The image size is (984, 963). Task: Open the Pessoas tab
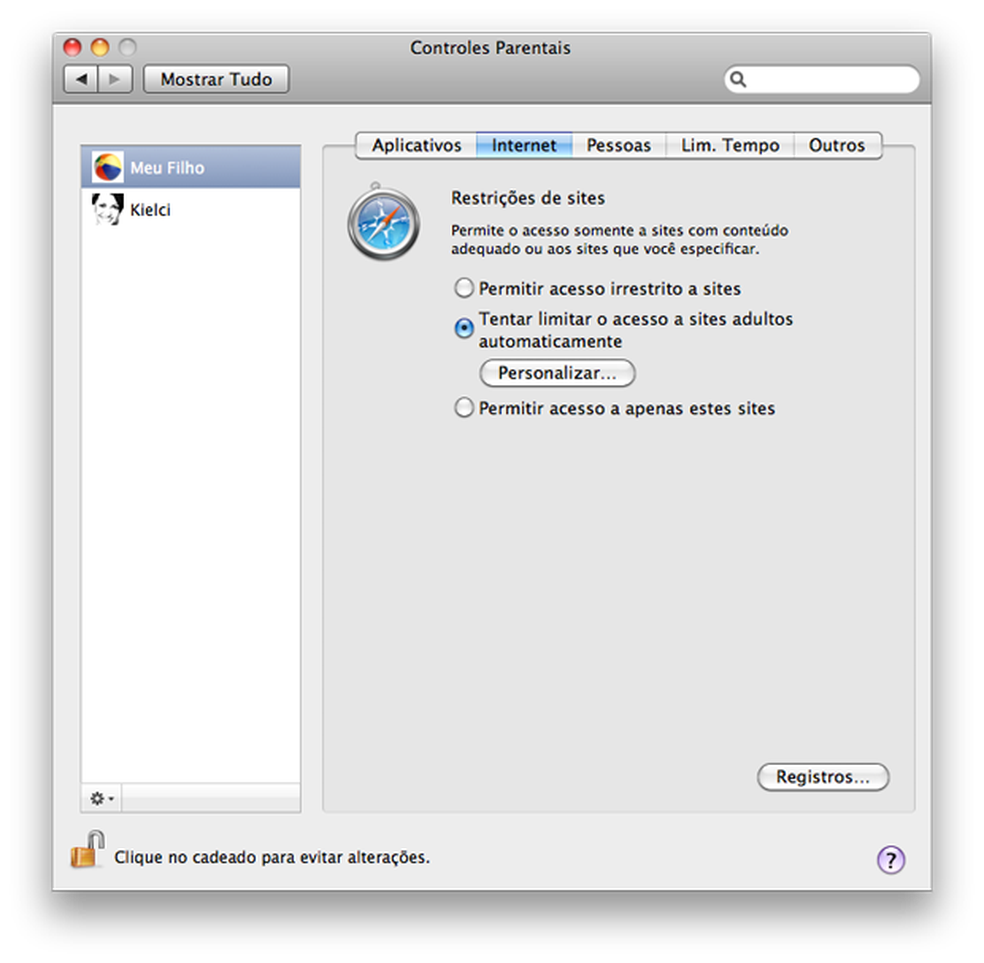click(618, 146)
